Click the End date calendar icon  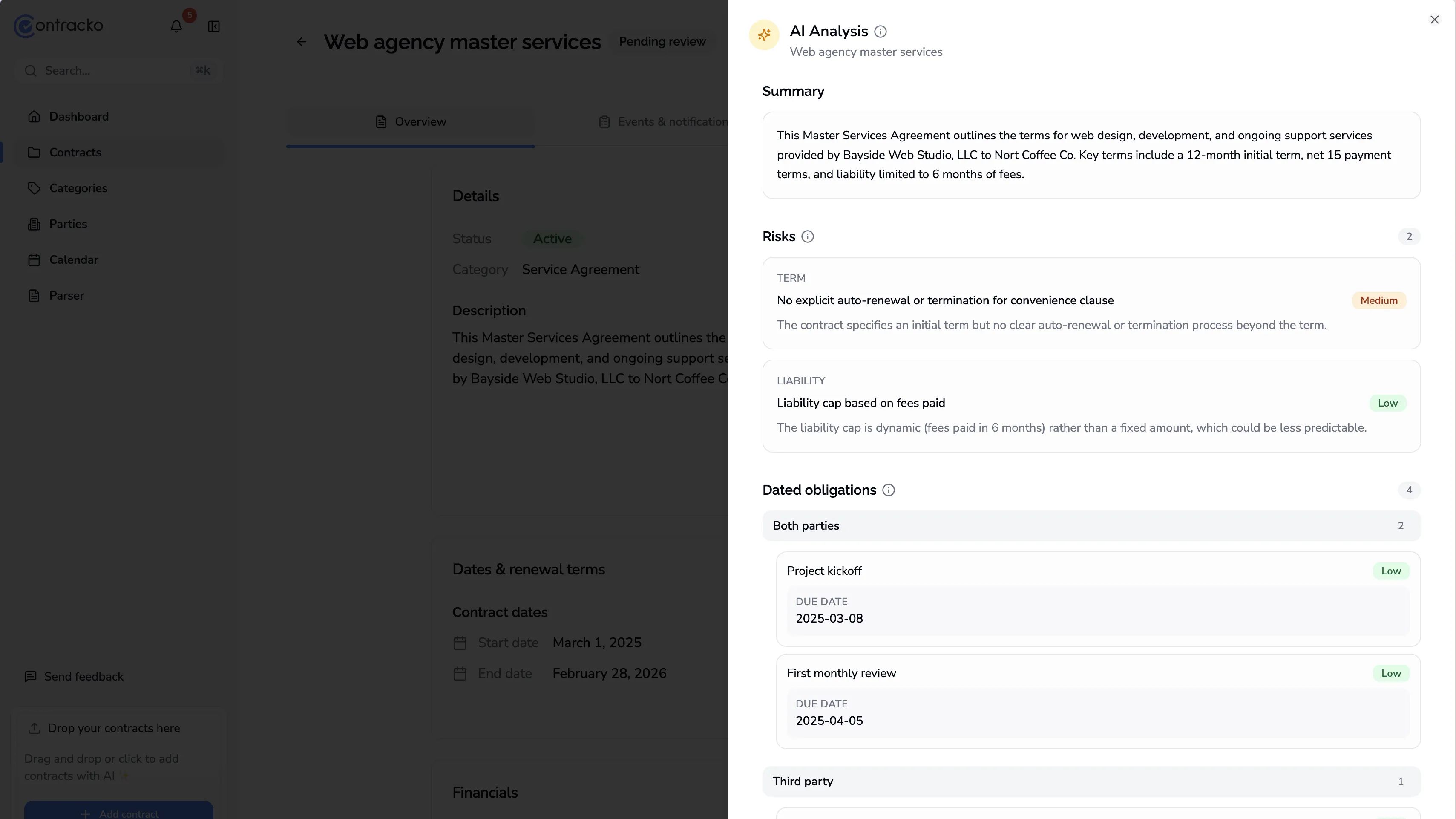click(x=460, y=674)
